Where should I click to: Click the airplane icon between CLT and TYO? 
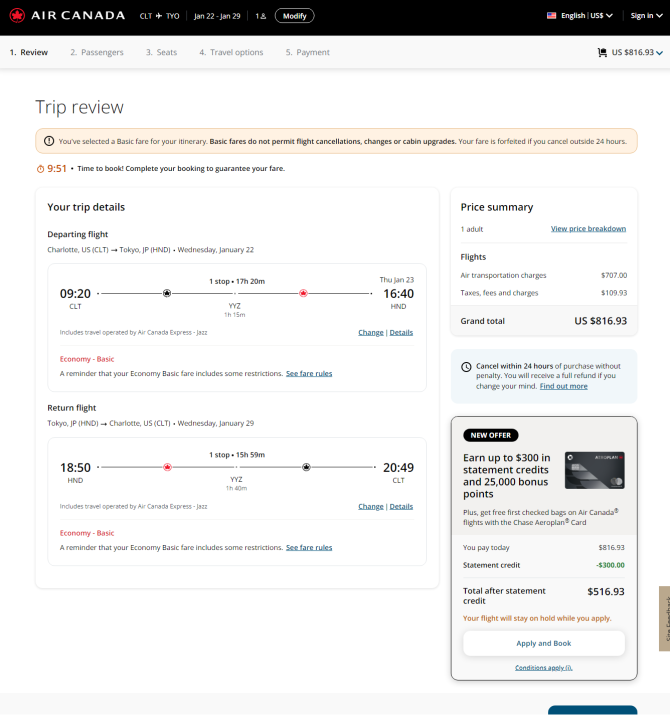point(159,16)
